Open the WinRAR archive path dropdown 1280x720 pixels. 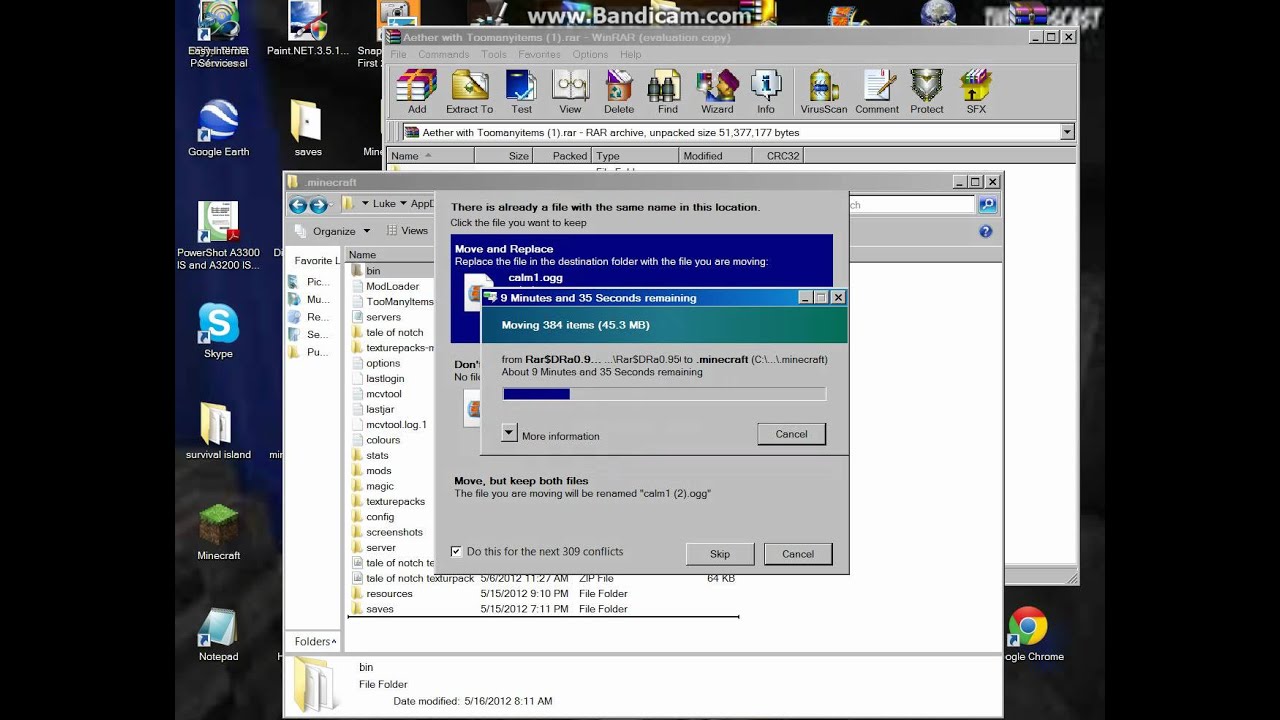point(1067,132)
